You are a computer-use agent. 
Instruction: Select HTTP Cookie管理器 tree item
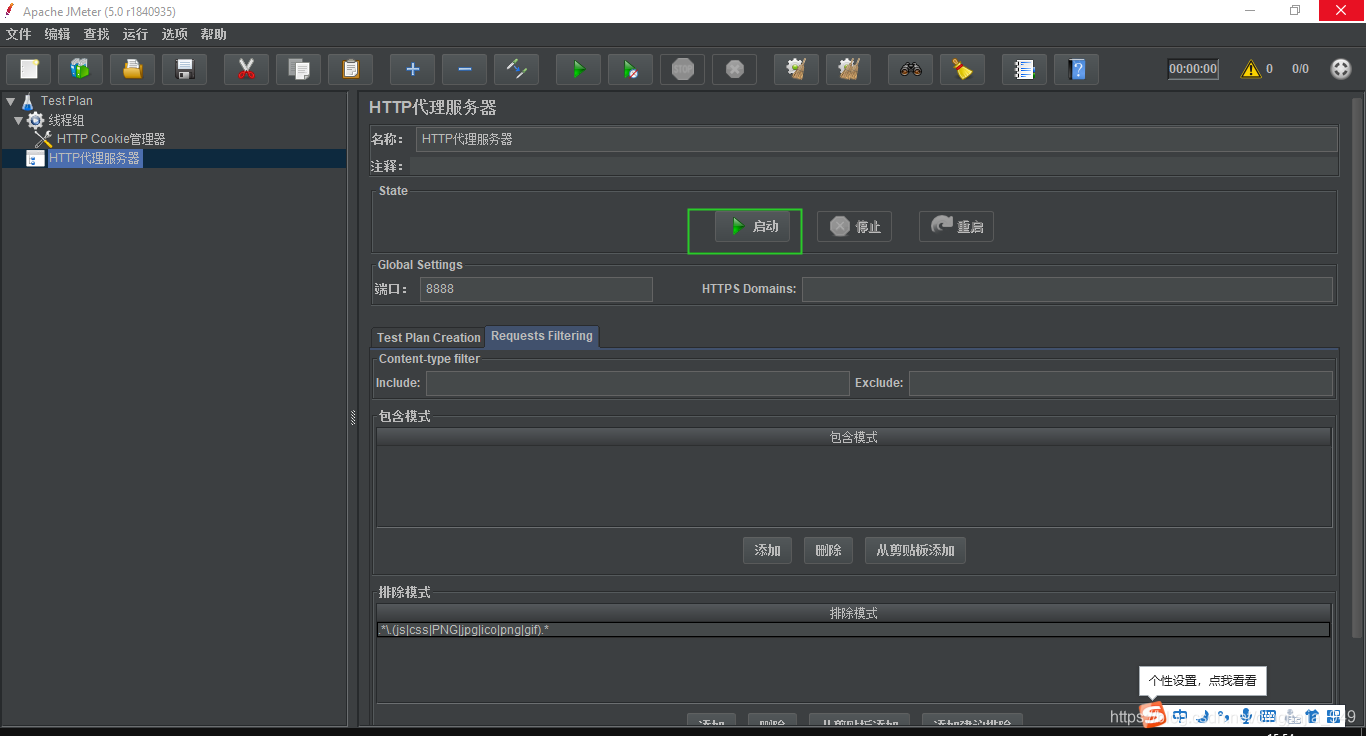pyautogui.click(x=111, y=139)
